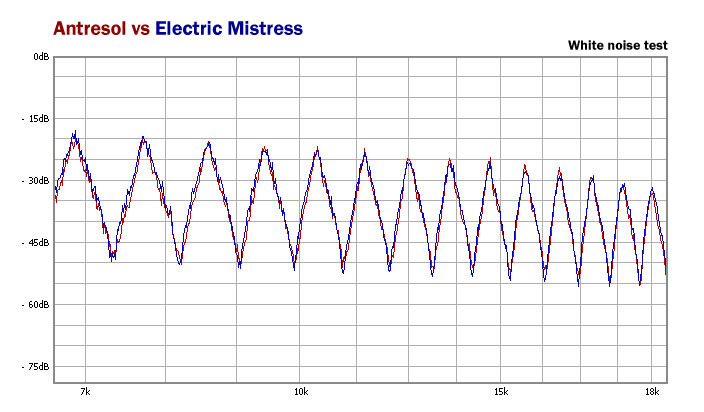Click the '- 15dB' axis label
Image resolution: width=704 pixels, height=412 pixels.
click(35, 118)
